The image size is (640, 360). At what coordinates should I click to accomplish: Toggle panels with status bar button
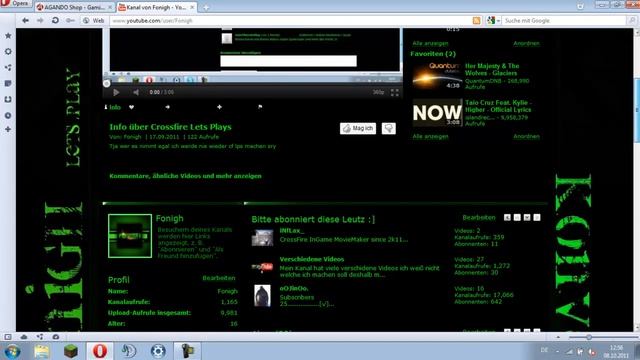click(x=8, y=337)
